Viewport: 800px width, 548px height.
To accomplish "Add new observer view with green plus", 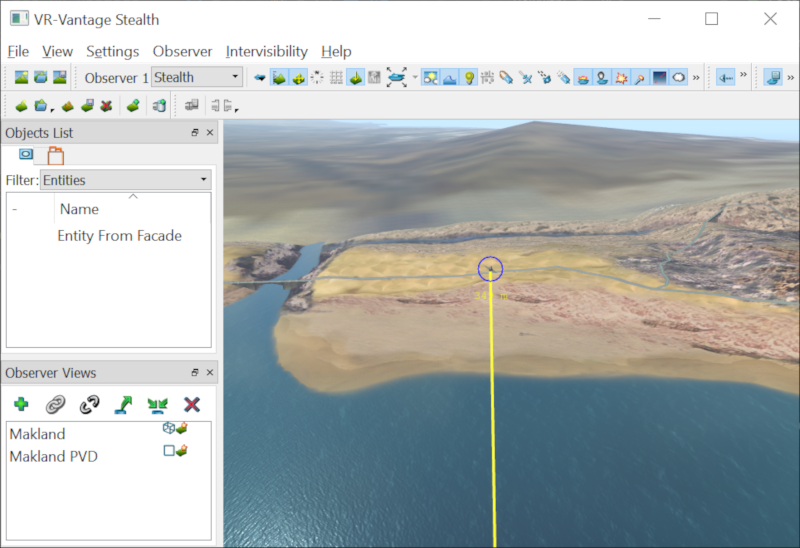I will click(x=21, y=405).
